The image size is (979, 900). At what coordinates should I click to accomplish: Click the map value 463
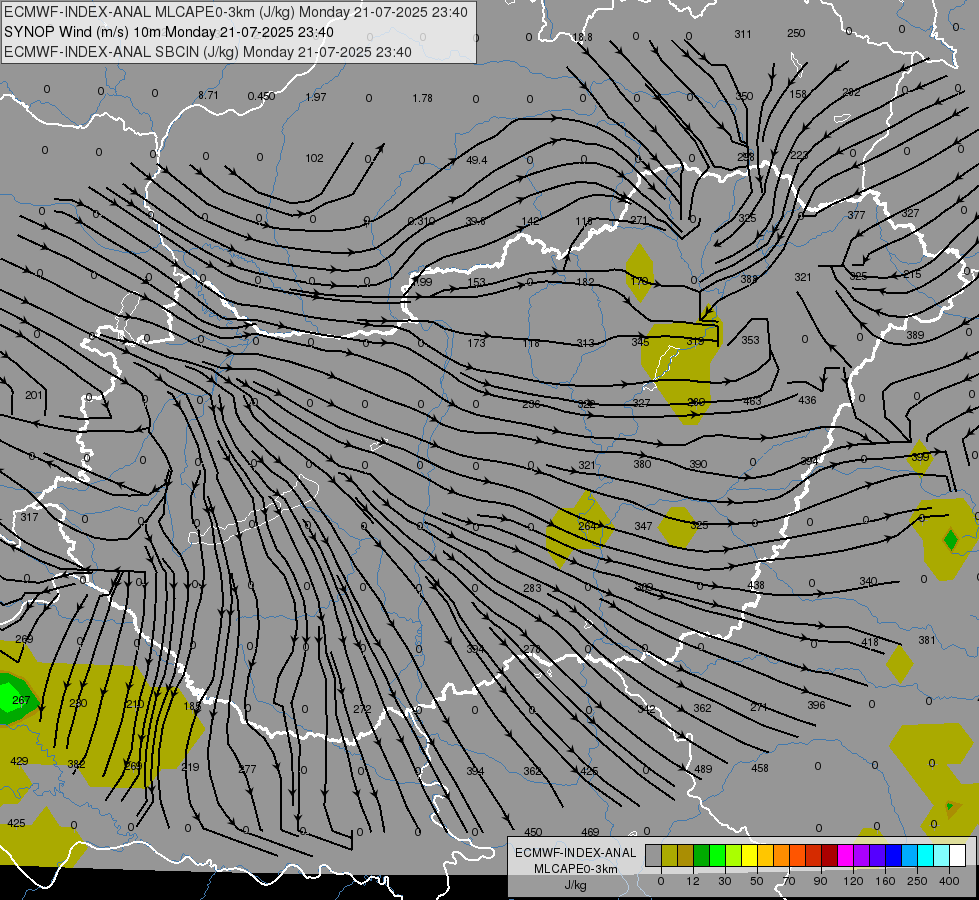click(752, 401)
